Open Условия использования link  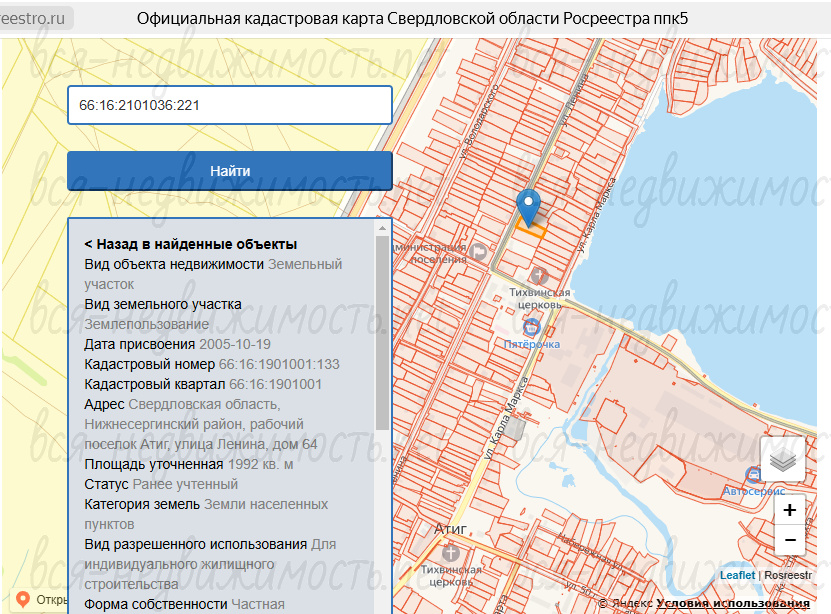[x=732, y=603]
